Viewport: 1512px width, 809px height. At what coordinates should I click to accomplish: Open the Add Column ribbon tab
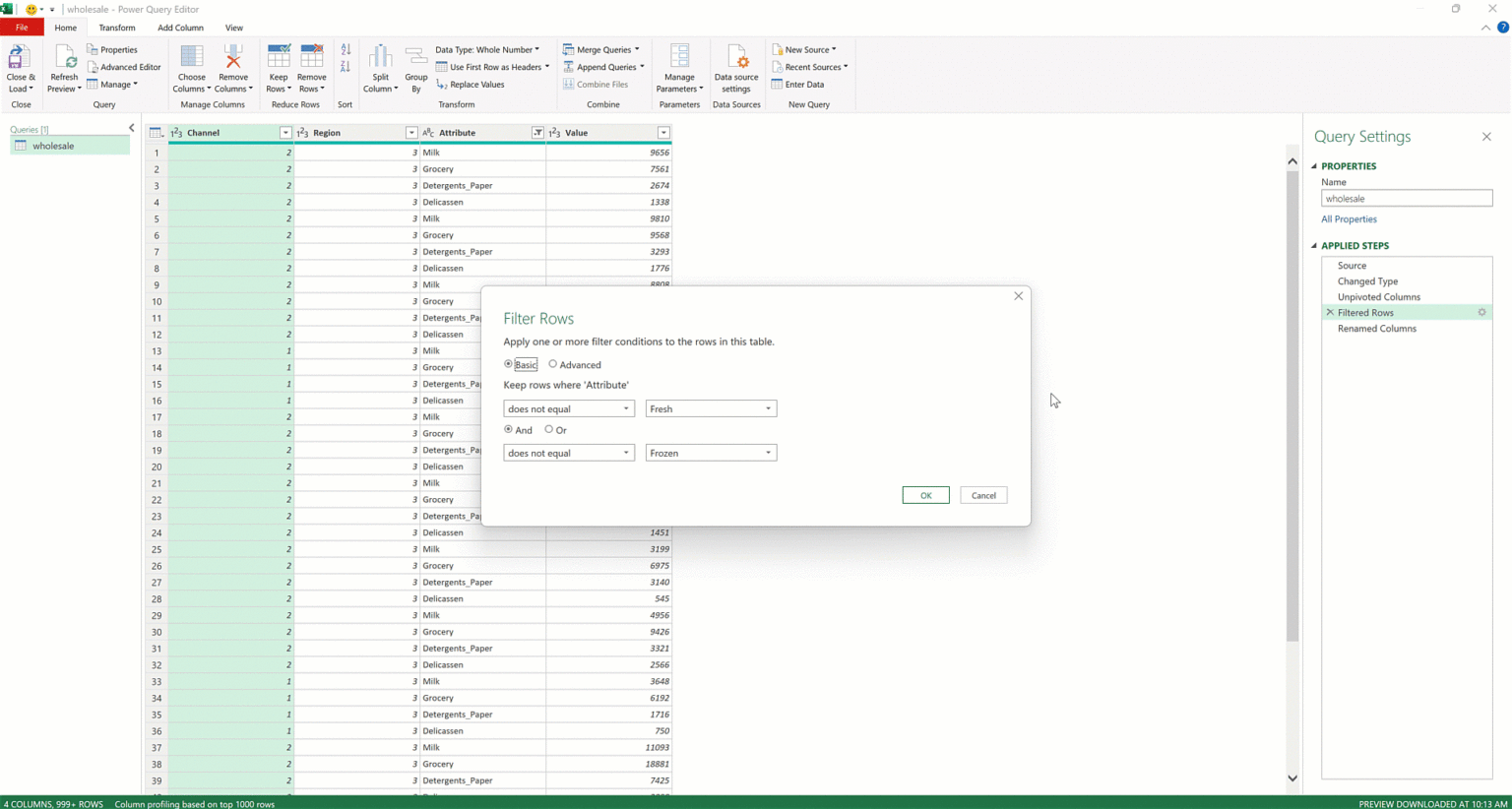(180, 28)
